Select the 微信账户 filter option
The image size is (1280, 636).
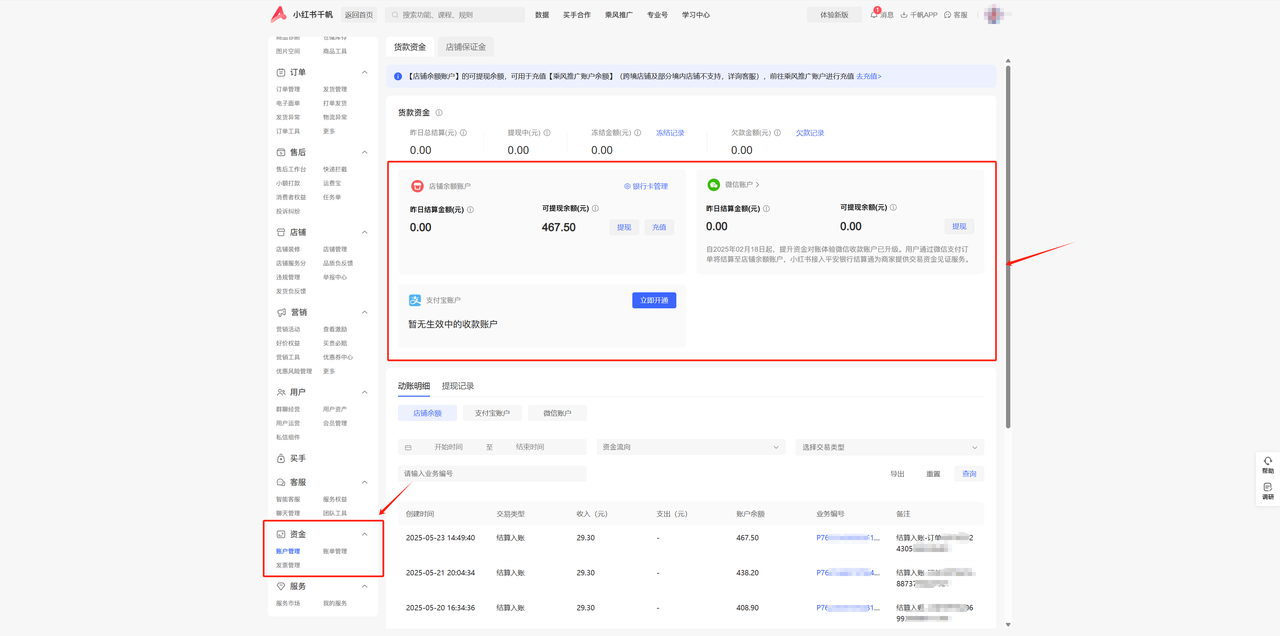(x=557, y=413)
